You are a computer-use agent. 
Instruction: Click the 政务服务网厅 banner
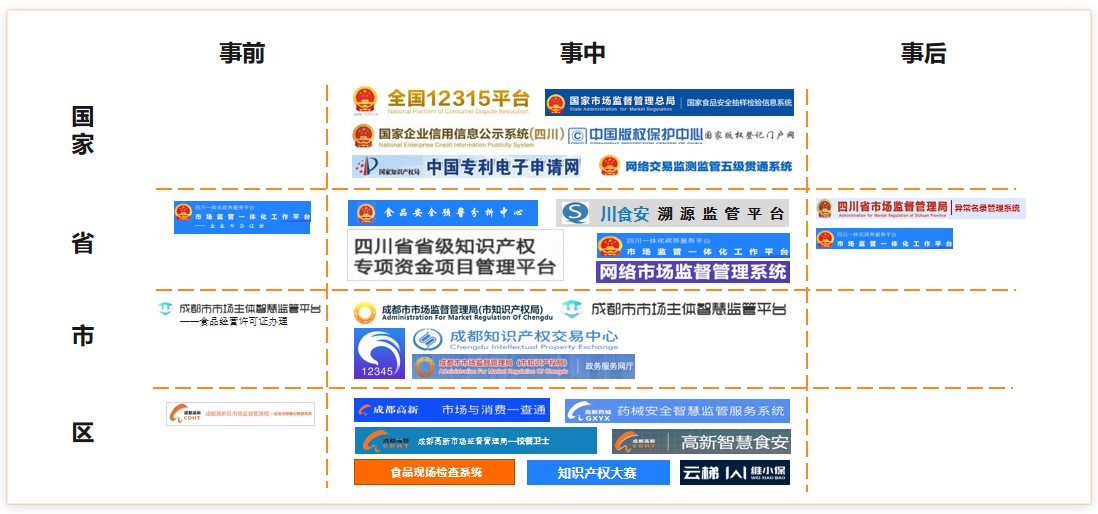524,366
